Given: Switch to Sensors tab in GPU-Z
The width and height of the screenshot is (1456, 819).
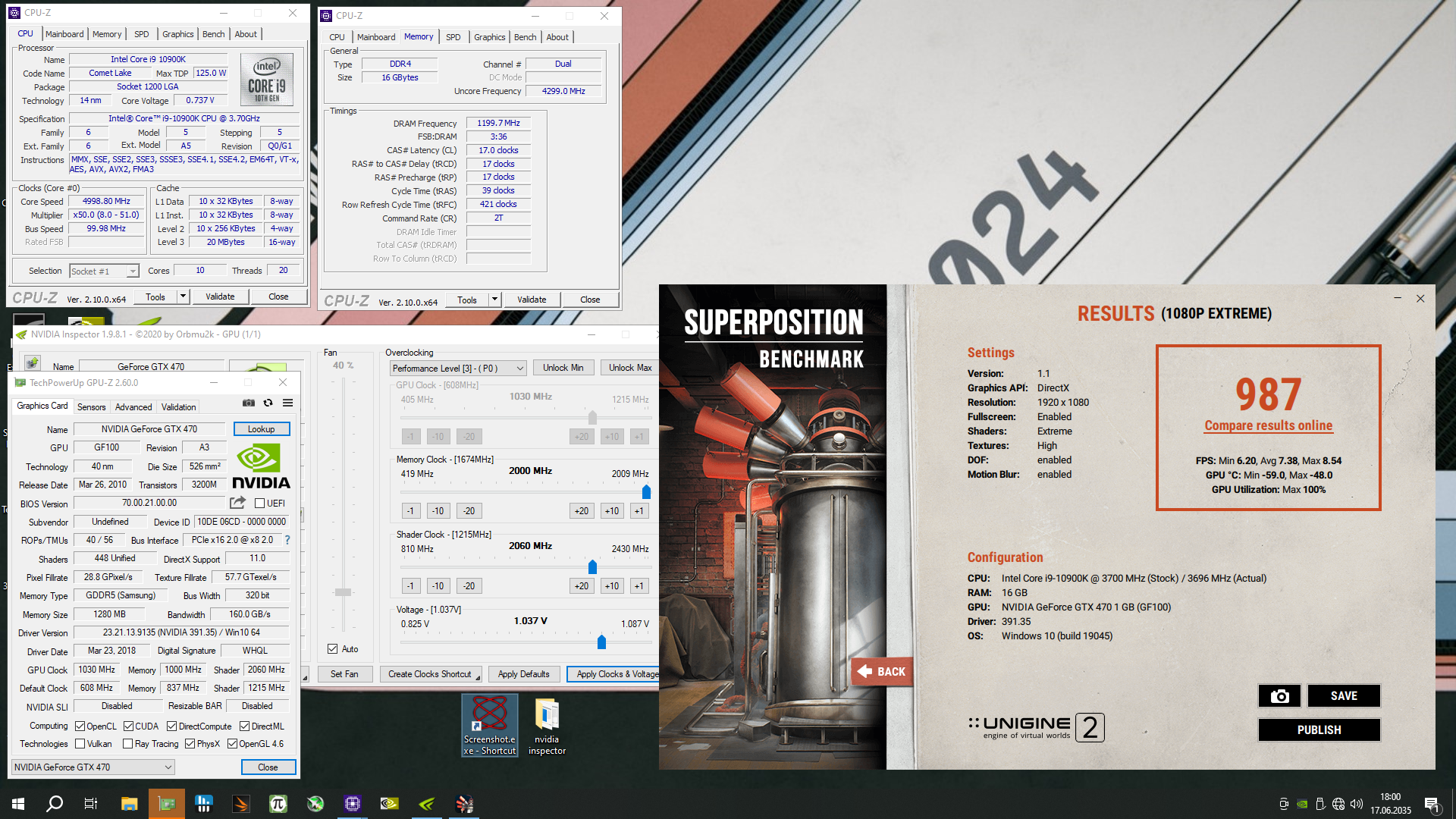Looking at the screenshot, I should pyautogui.click(x=92, y=406).
